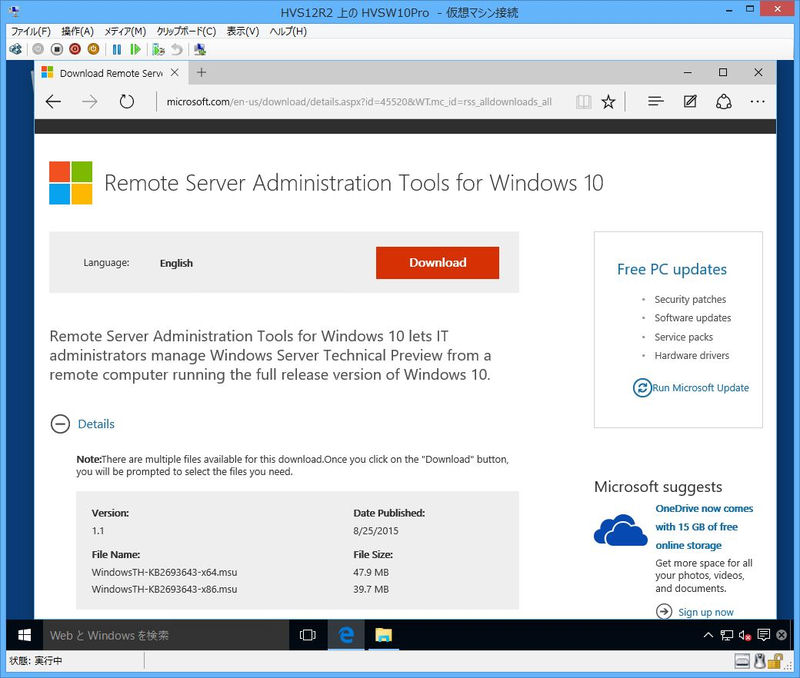Click file name WindowsTH-KB2693643-x64.msu
800x678 pixels.
click(164, 572)
